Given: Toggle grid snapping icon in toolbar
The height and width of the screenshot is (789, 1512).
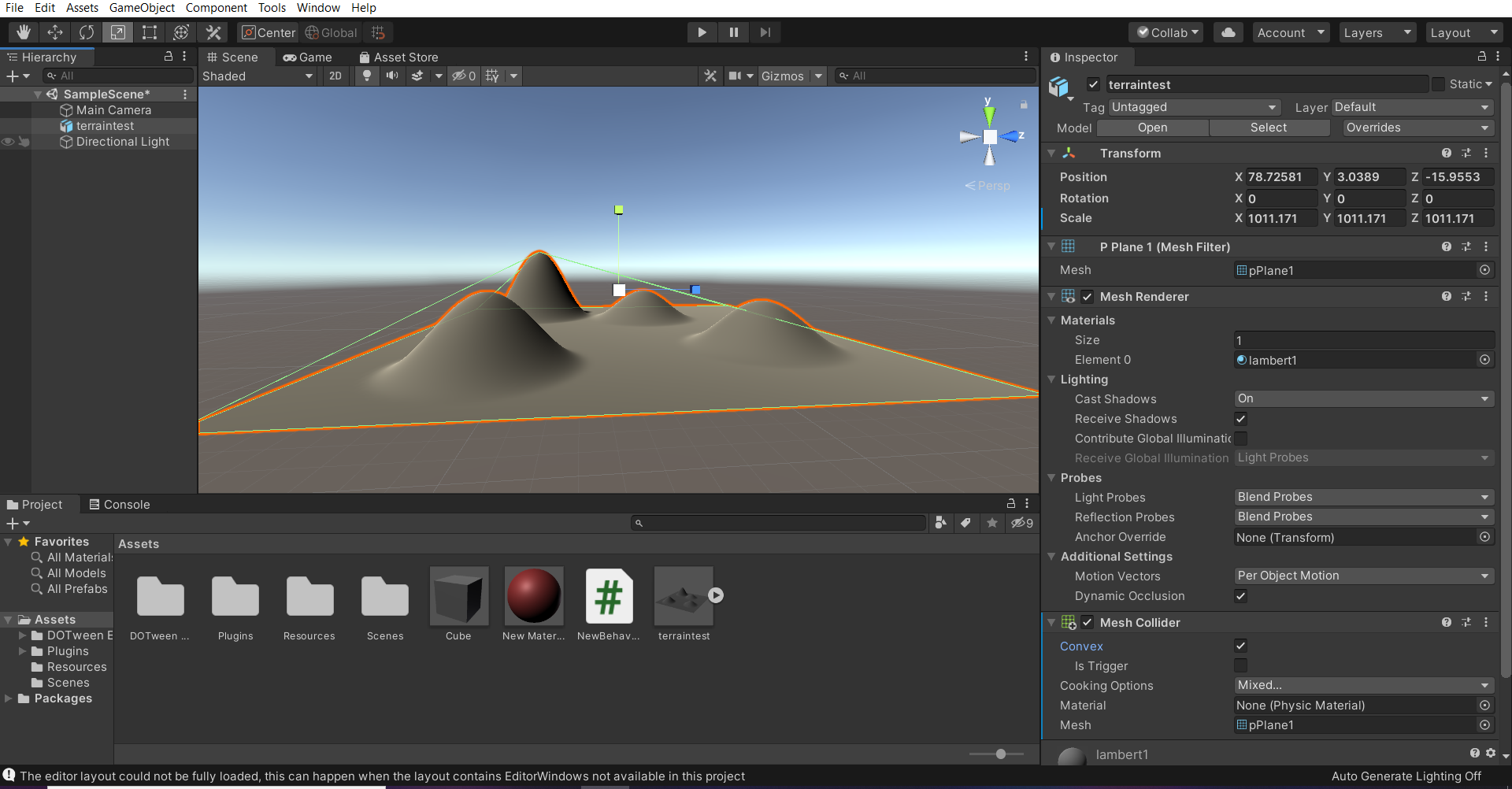Looking at the screenshot, I should coord(378,32).
